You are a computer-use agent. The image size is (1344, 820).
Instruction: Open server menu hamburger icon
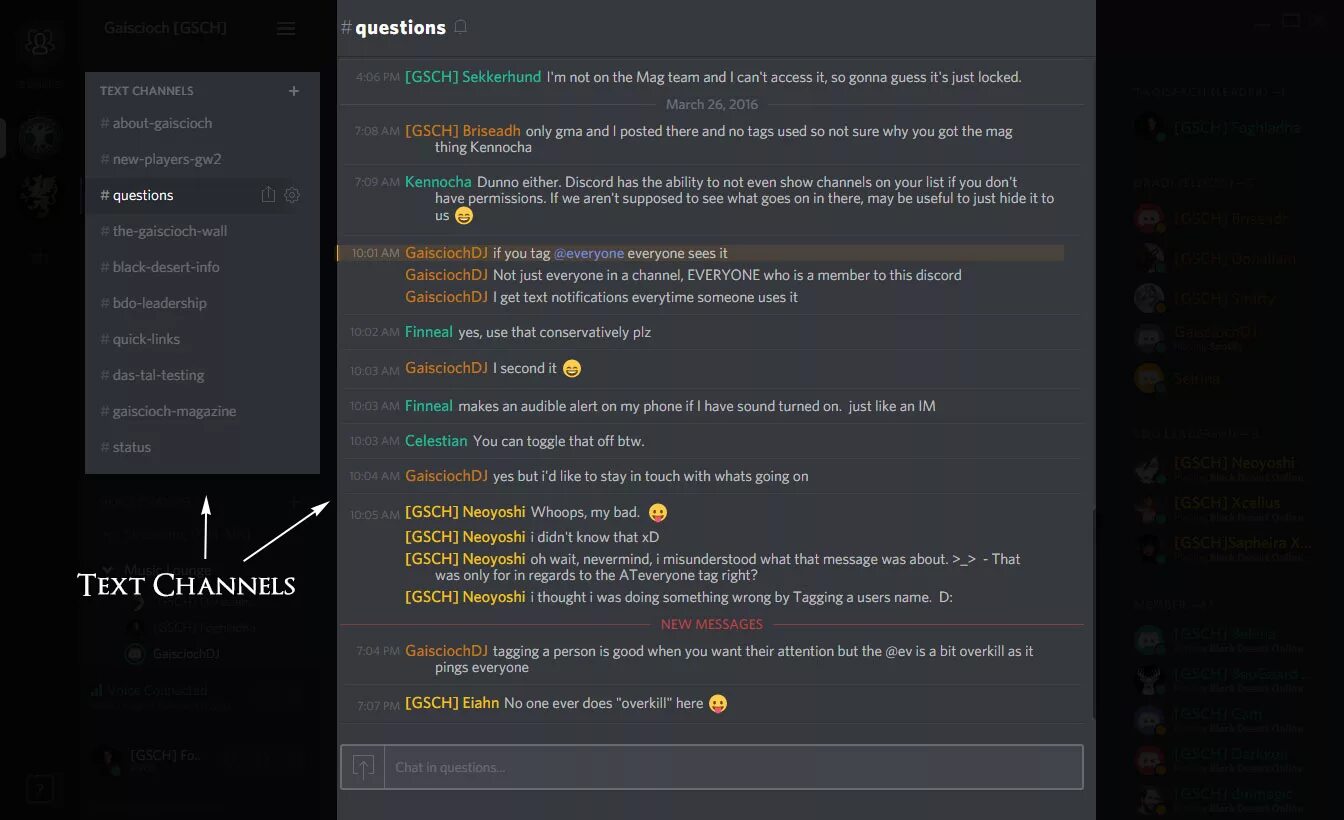[286, 29]
